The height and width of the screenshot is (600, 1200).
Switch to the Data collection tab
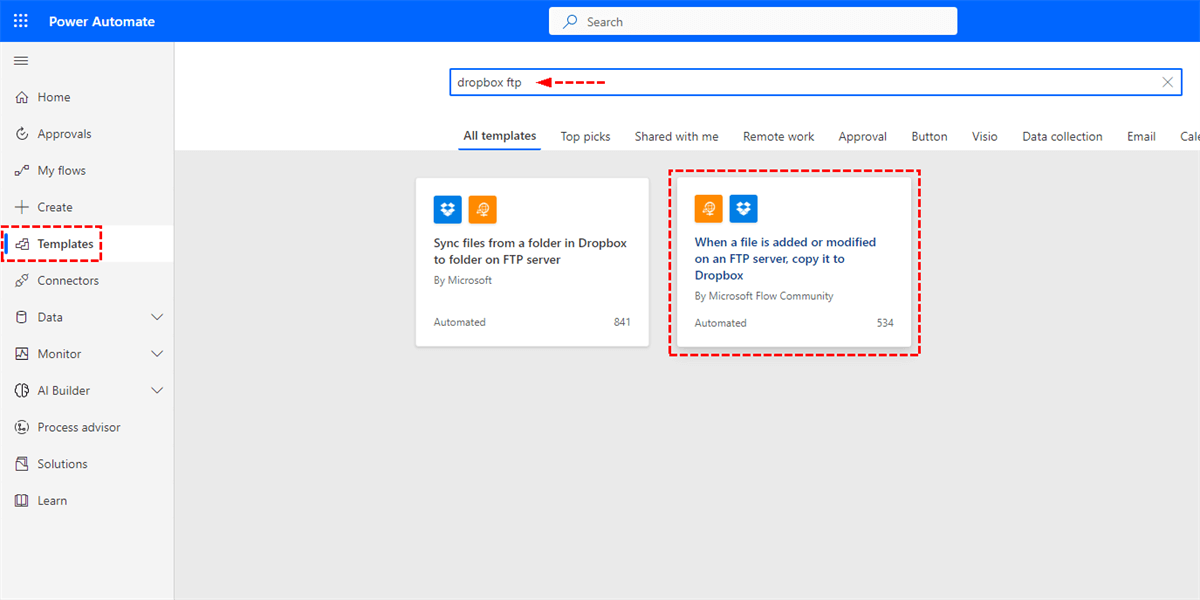click(1062, 137)
